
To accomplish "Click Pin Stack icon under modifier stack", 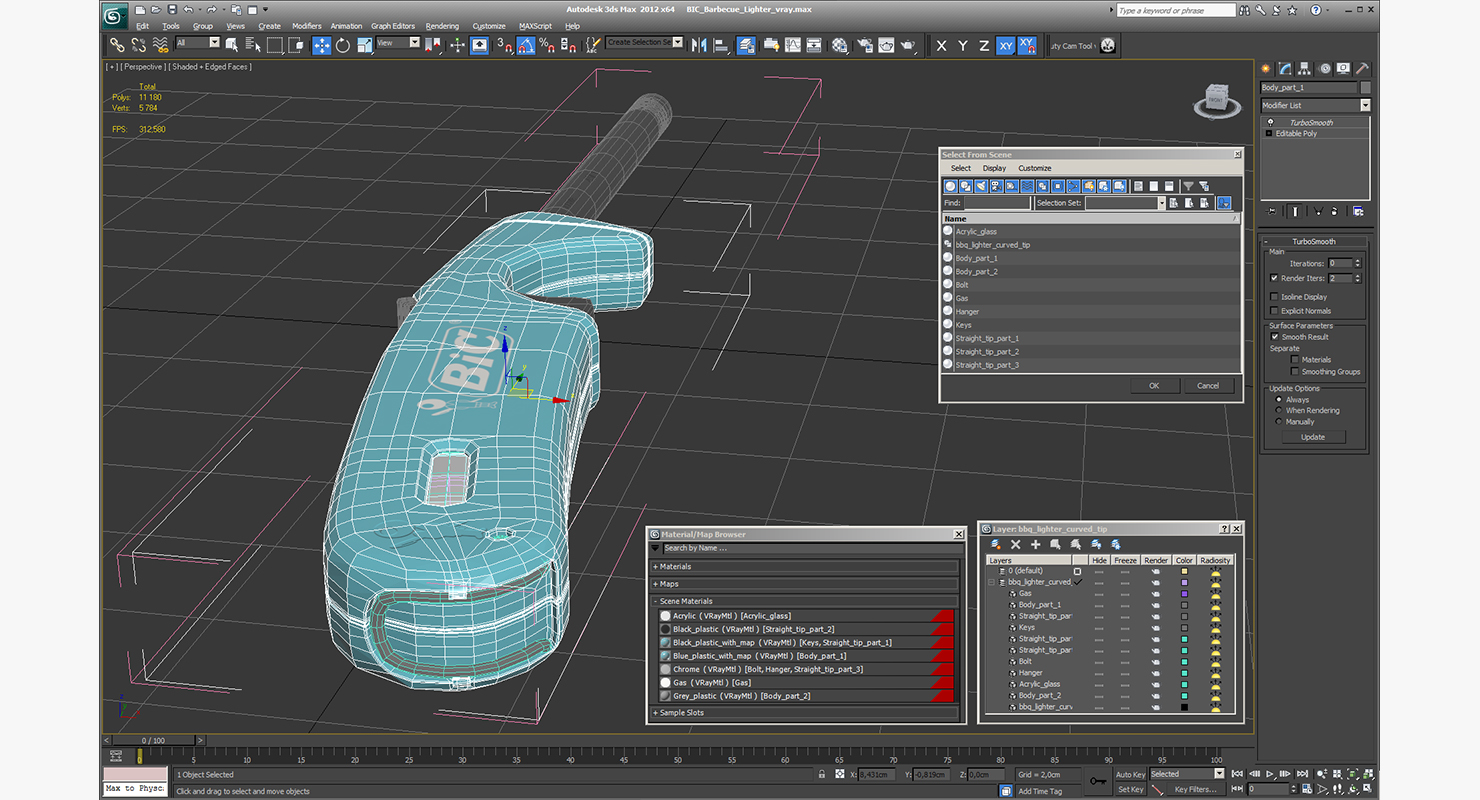I will pos(1272,211).
